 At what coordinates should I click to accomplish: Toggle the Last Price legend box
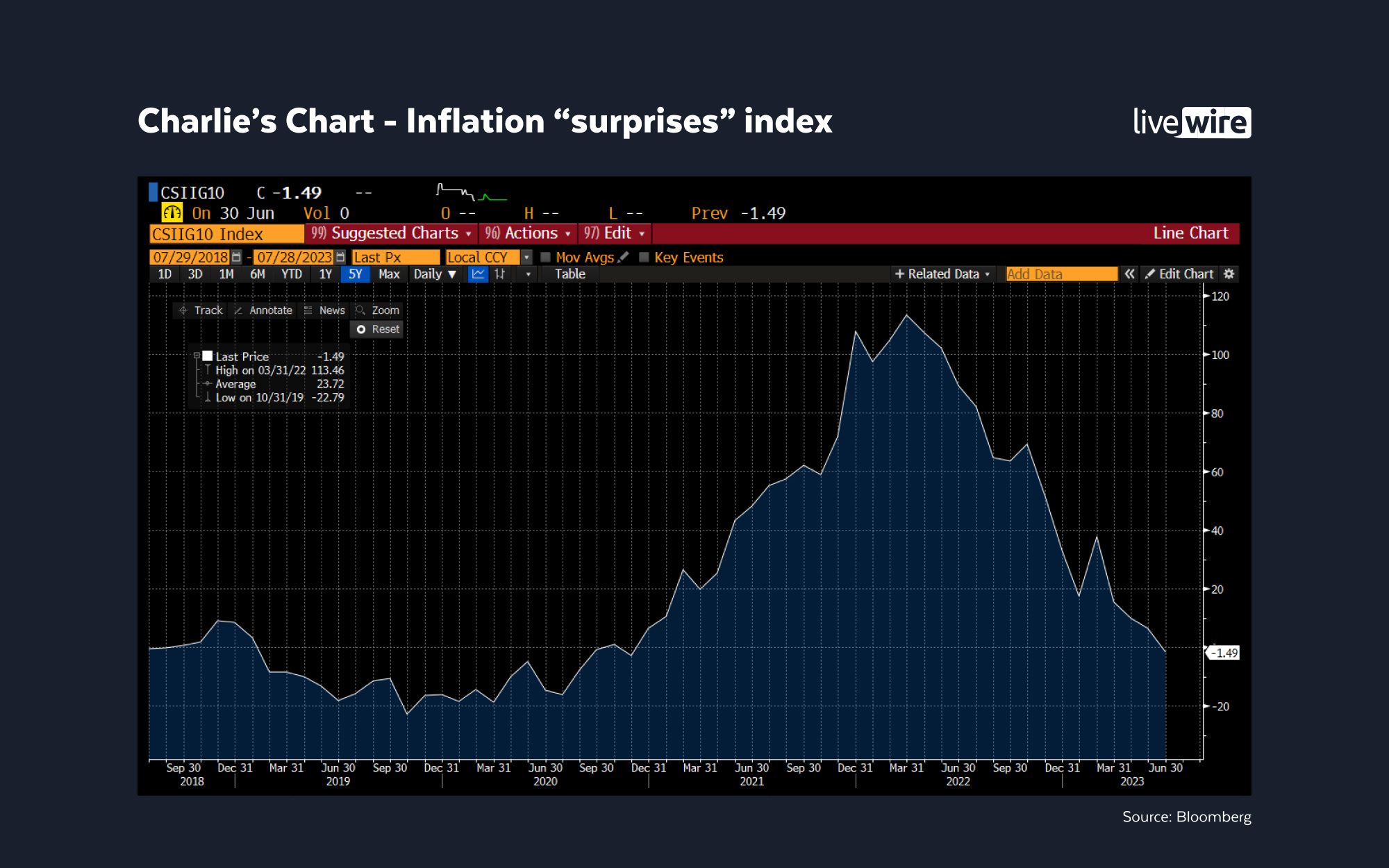207,356
